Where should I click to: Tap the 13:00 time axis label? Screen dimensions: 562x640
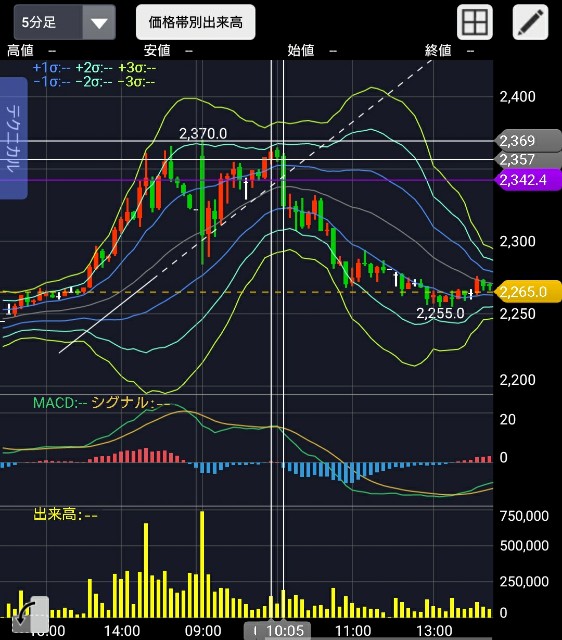click(x=434, y=631)
